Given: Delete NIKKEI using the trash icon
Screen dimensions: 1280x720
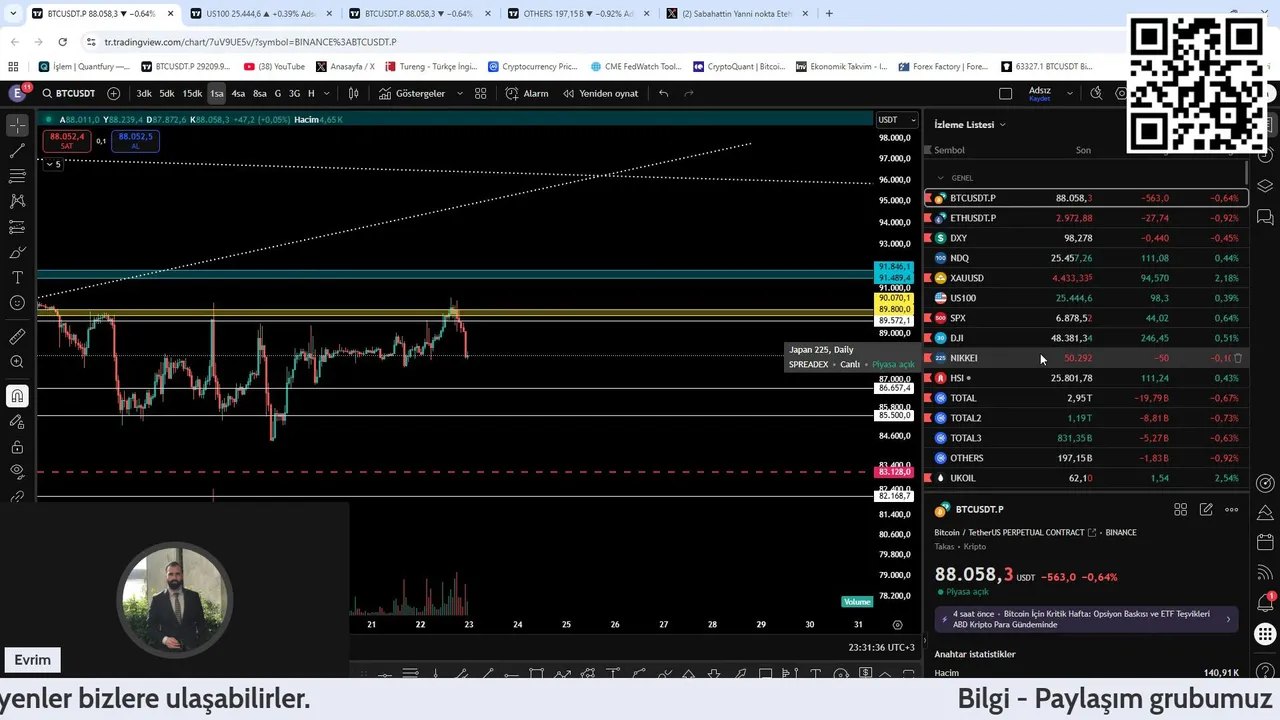Looking at the screenshot, I should [x=1238, y=358].
